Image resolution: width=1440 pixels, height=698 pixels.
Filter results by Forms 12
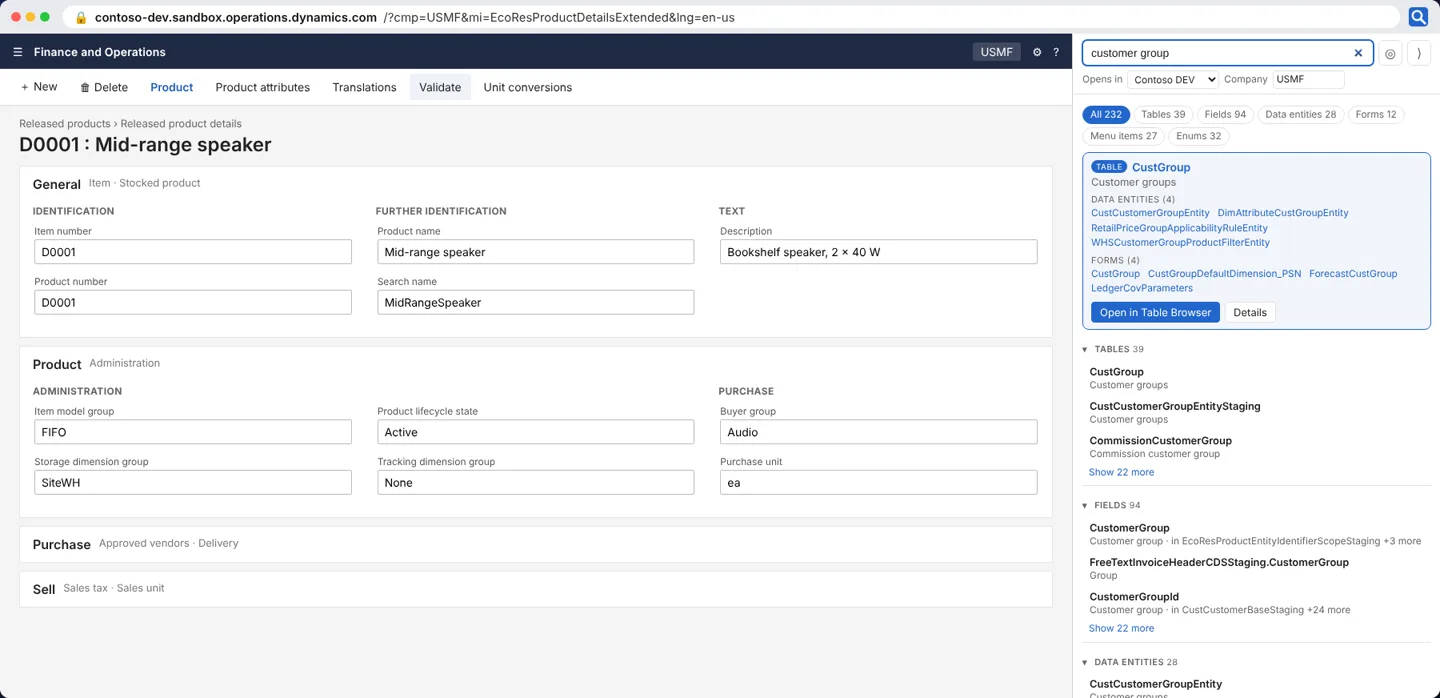click(x=1376, y=114)
